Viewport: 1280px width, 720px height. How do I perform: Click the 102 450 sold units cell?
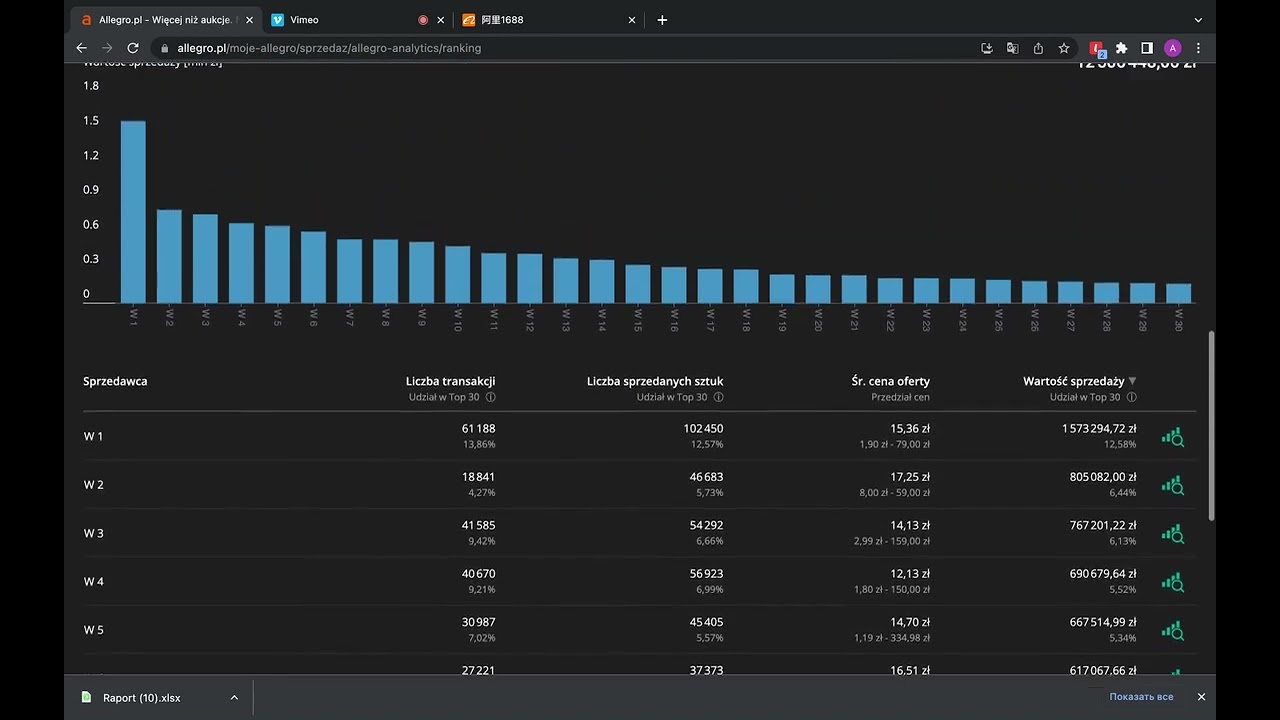point(703,429)
